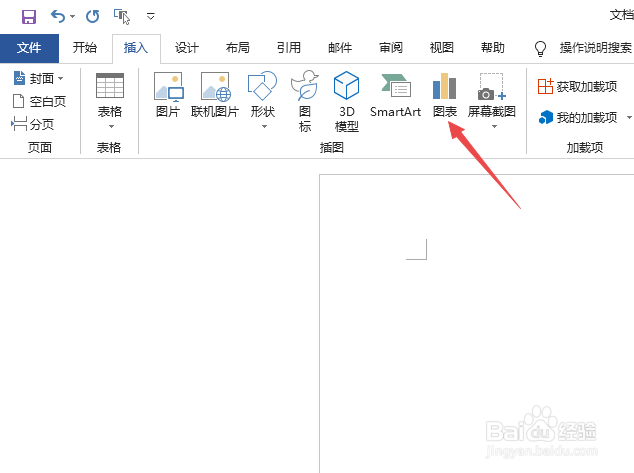Expand the 封面 dropdown arrow

pyautogui.click(x=61, y=78)
